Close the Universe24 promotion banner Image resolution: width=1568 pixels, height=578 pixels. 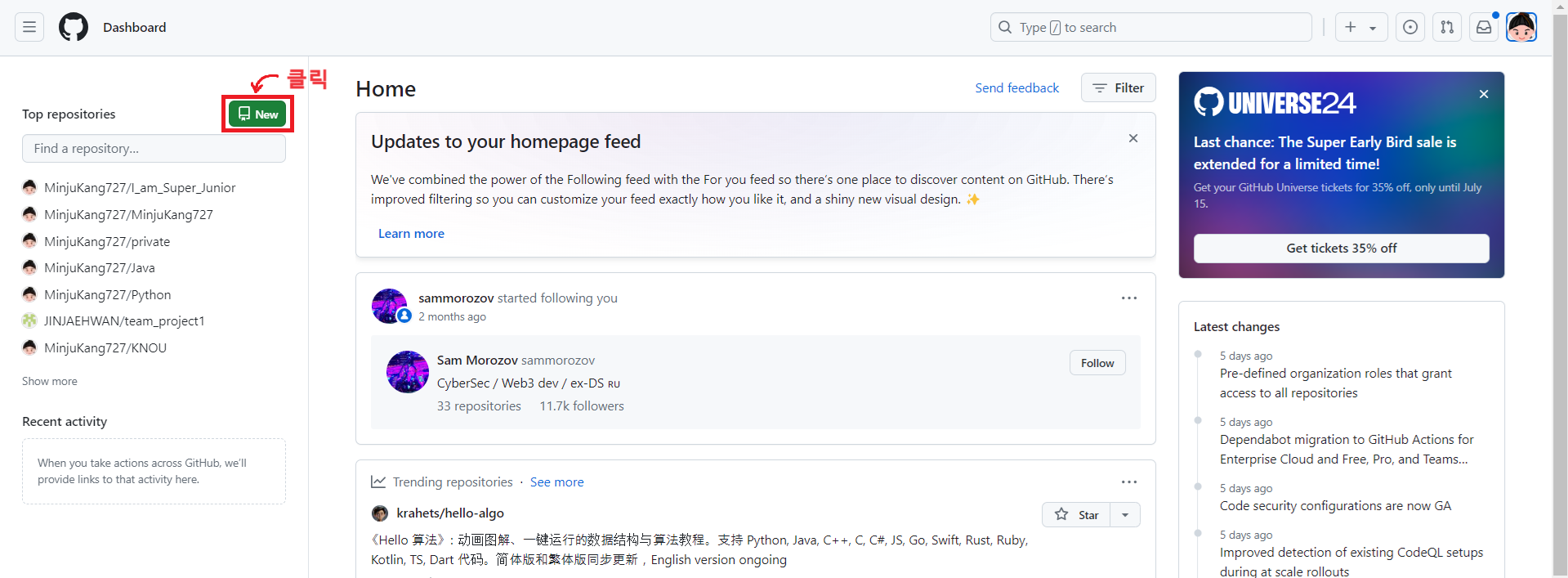point(1484,94)
